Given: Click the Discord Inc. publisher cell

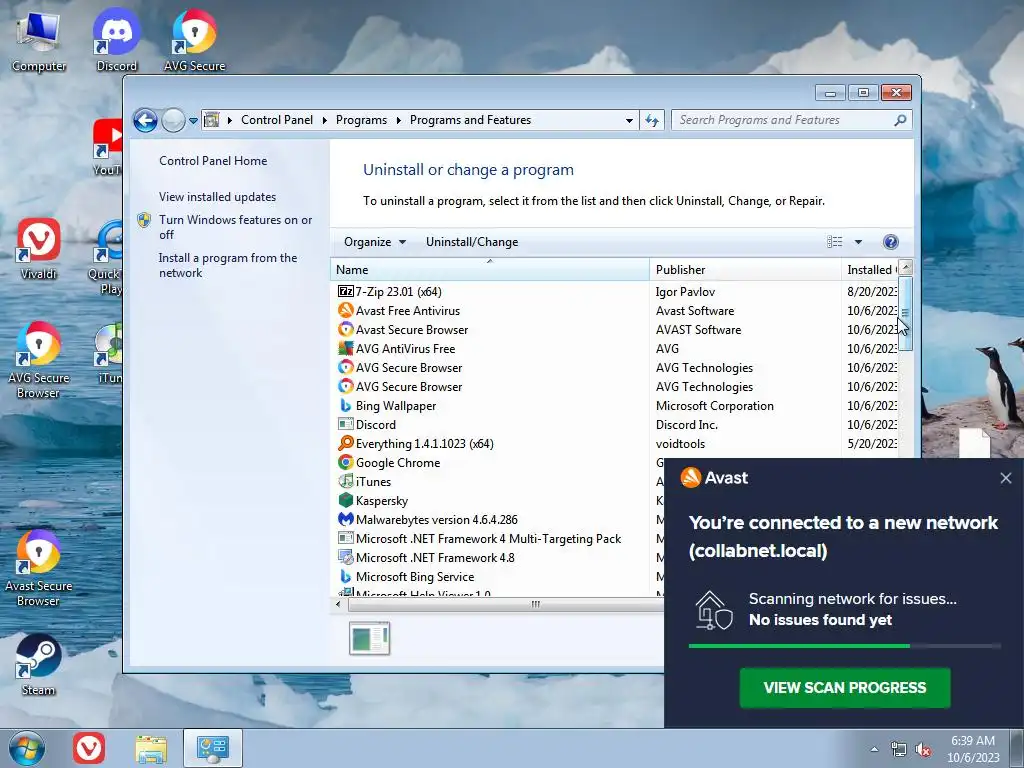Looking at the screenshot, I should (686, 424).
